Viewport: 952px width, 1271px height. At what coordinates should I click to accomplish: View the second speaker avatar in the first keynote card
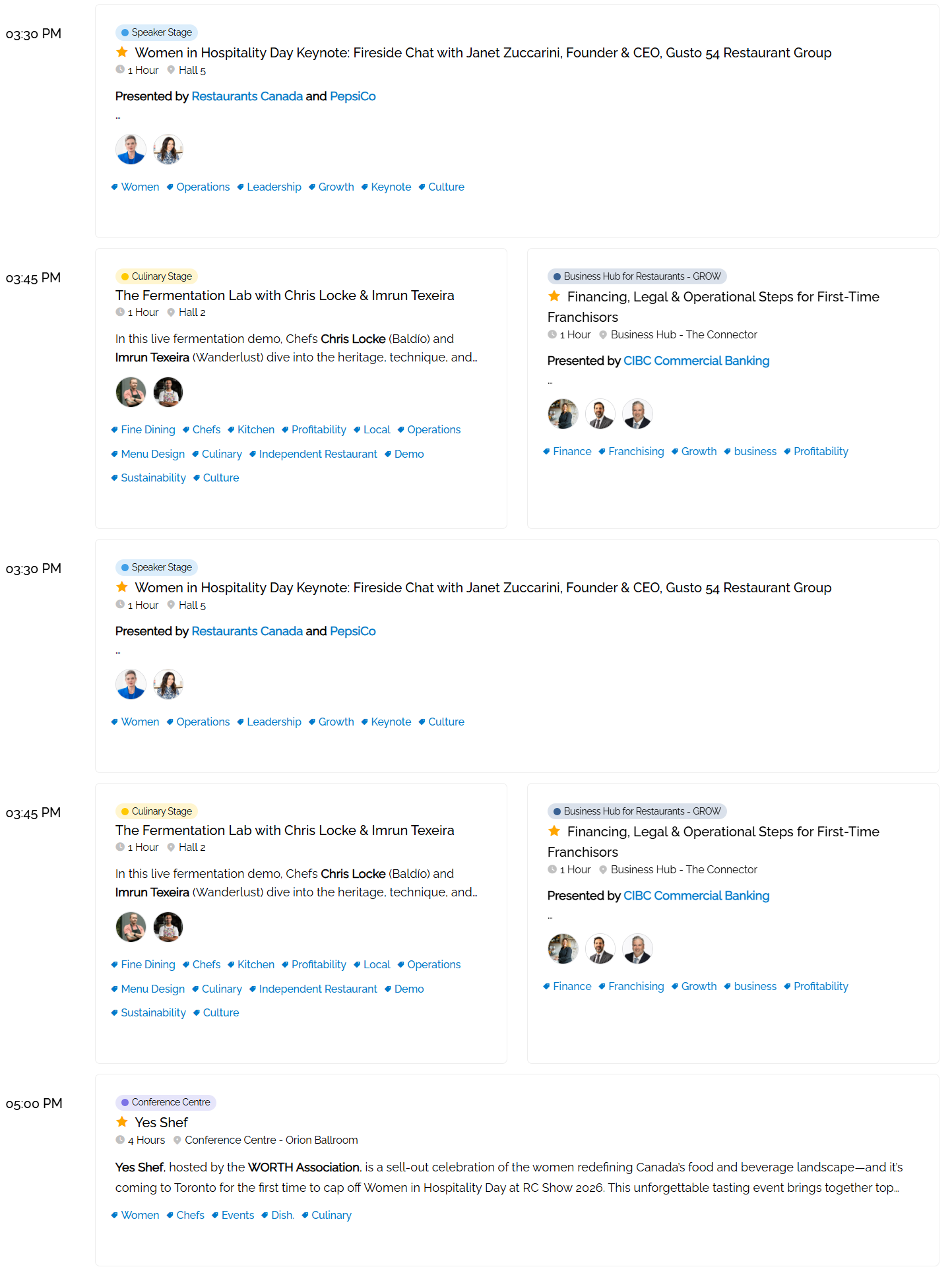pyautogui.click(x=168, y=150)
